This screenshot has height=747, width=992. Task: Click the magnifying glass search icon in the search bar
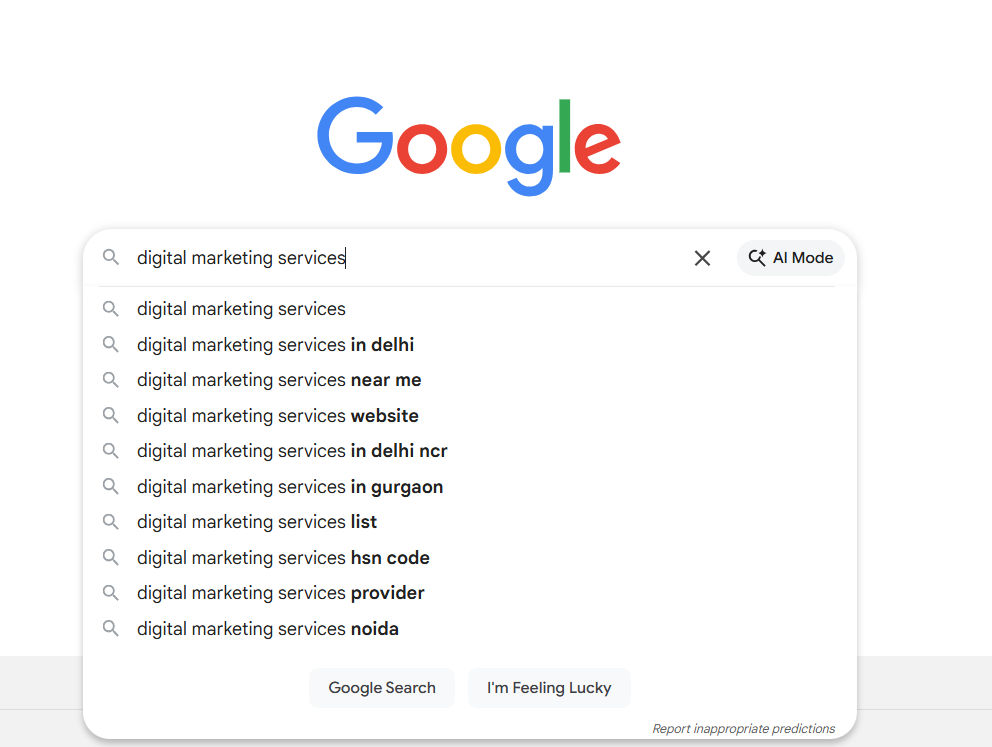point(111,257)
